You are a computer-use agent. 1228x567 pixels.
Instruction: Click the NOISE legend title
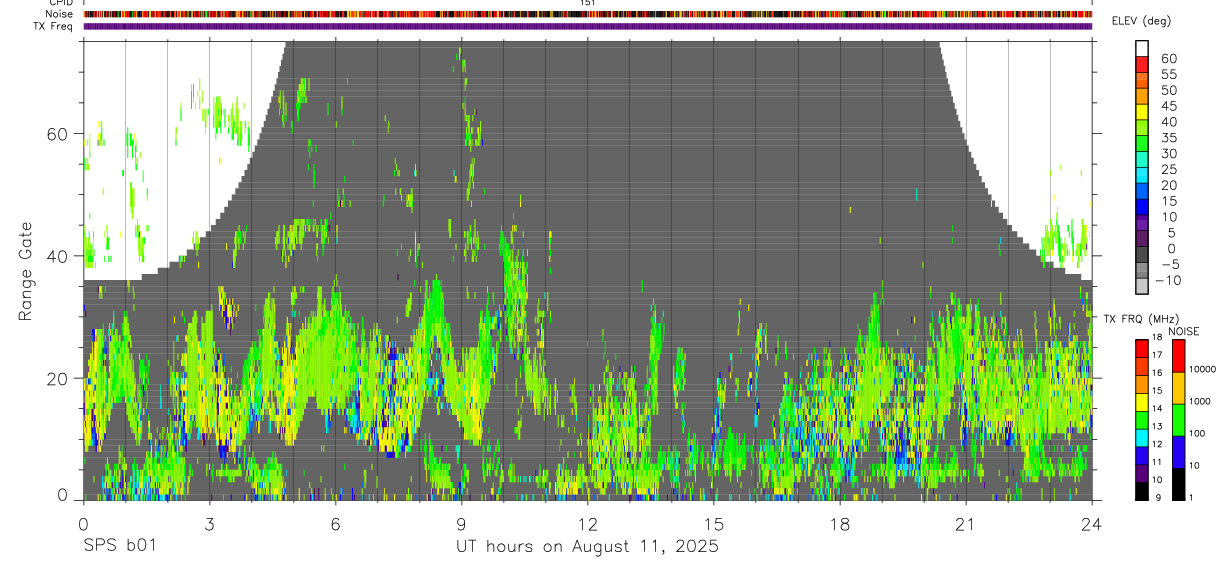click(1184, 331)
